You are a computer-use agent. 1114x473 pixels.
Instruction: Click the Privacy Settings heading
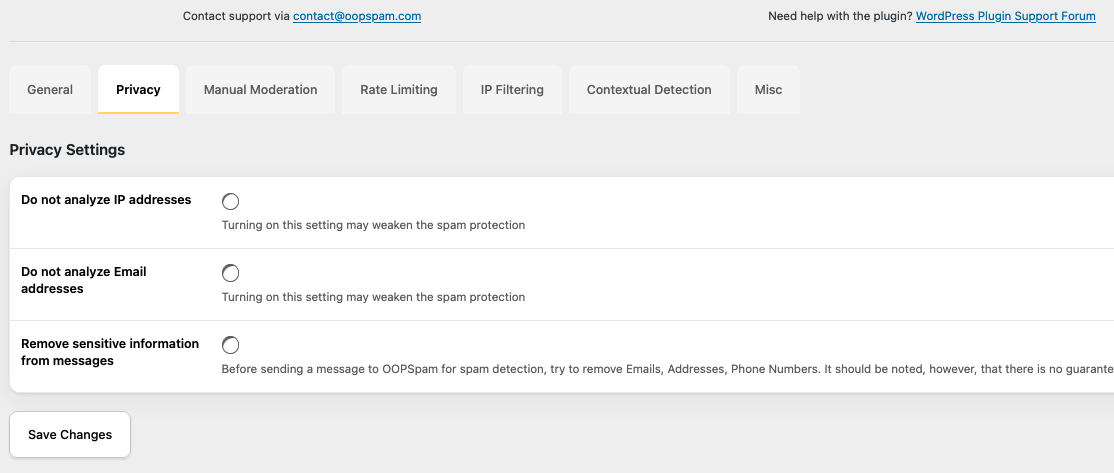click(x=67, y=150)
